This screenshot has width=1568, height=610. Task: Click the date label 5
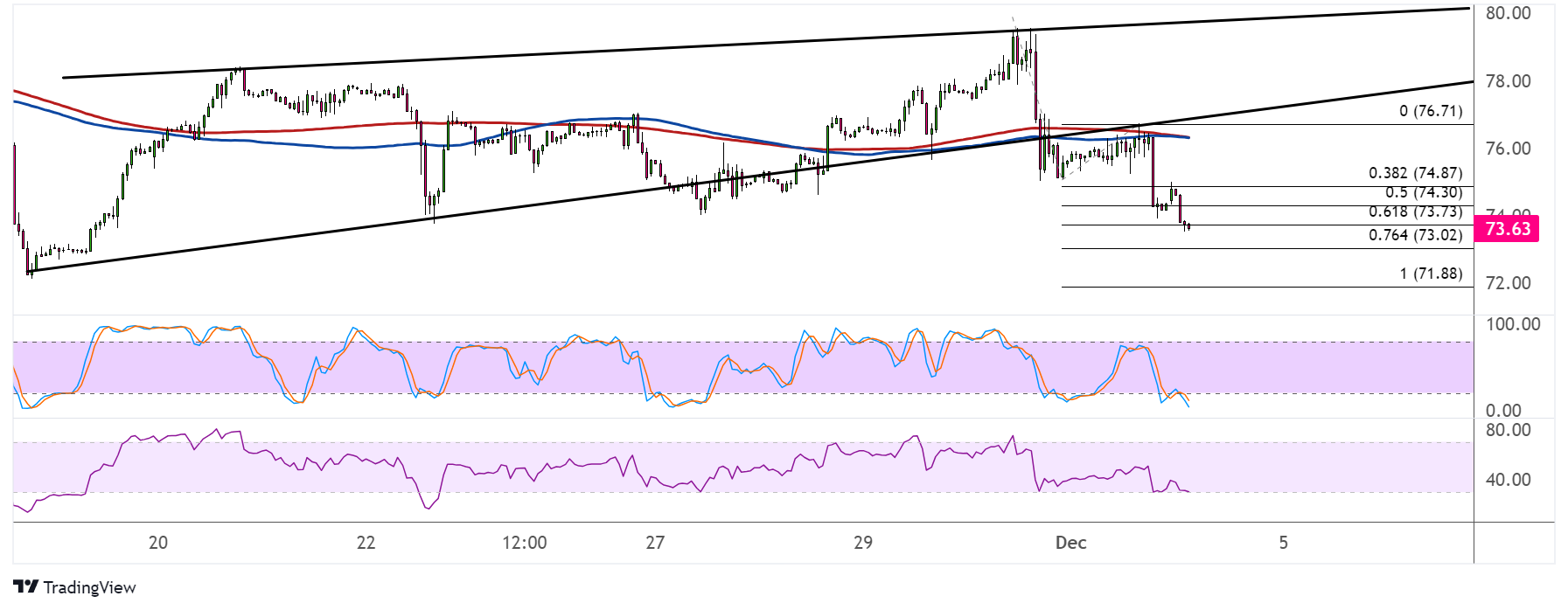pos(1284,543)
